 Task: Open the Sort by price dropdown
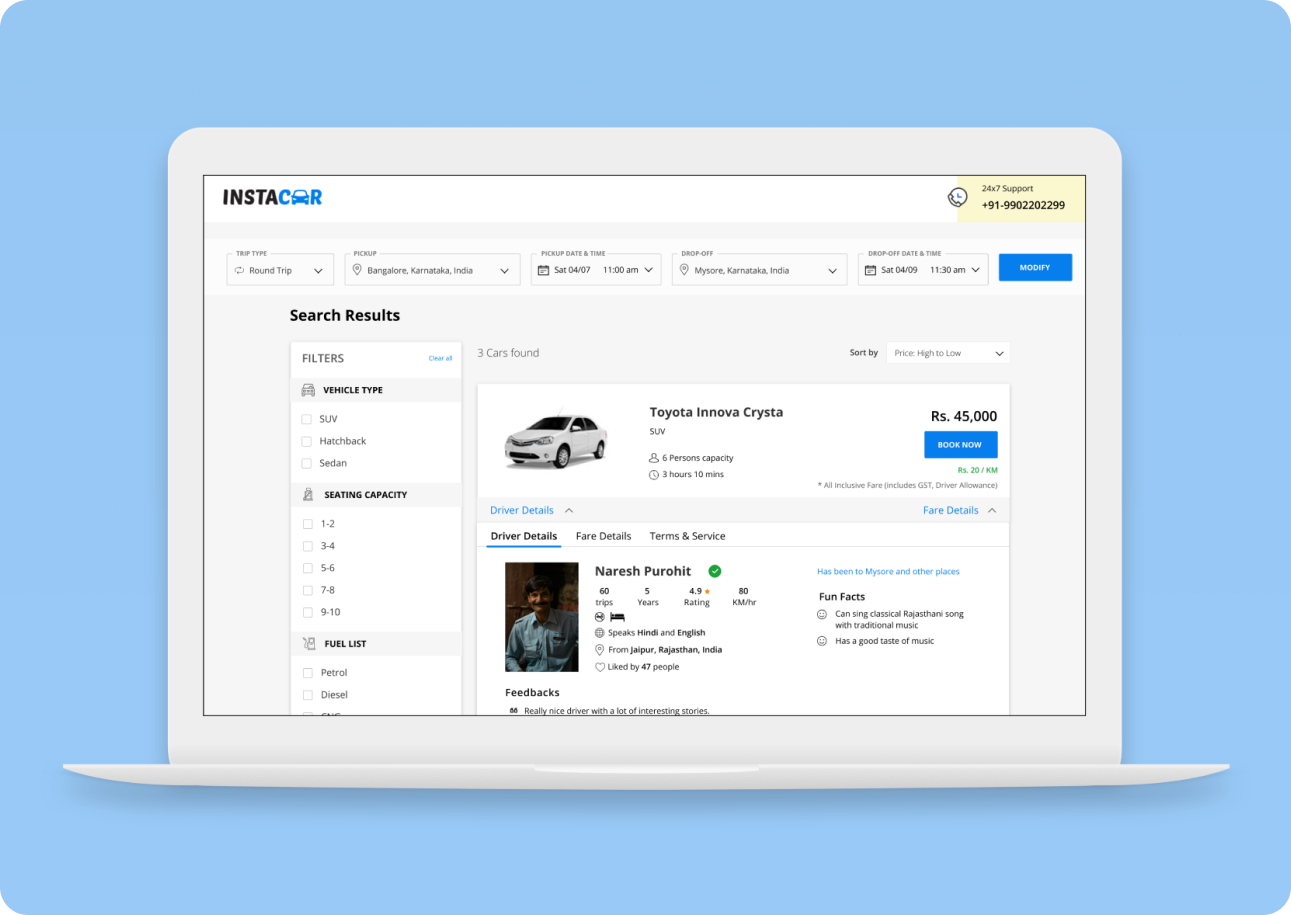(947, 353)
